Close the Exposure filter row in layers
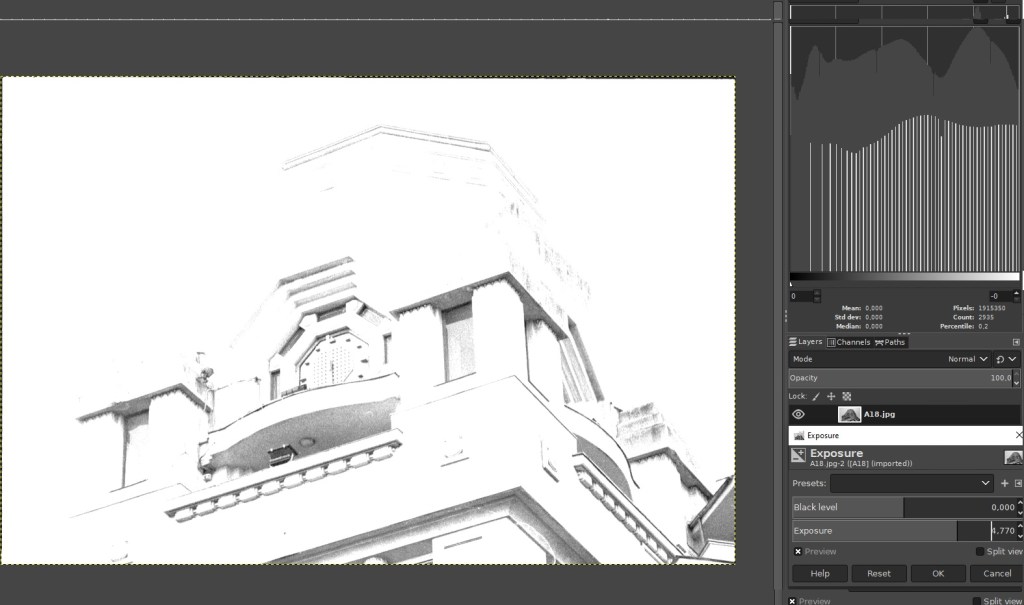Image resolution: width=1024 pixels, height=605 pixels. [x=1018, y=436]
